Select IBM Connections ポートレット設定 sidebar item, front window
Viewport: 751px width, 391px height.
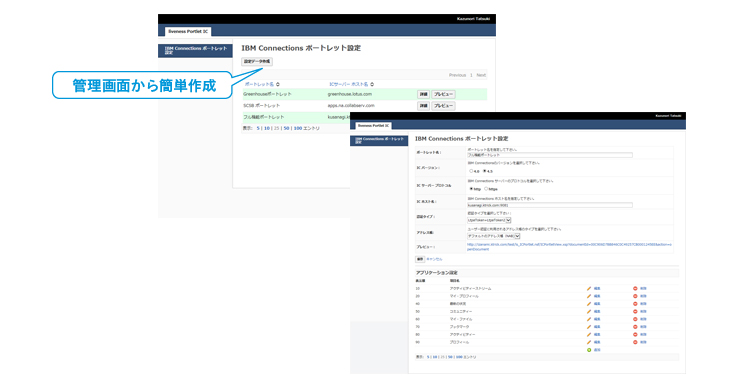pyautogui.click(x=379, y=140)
